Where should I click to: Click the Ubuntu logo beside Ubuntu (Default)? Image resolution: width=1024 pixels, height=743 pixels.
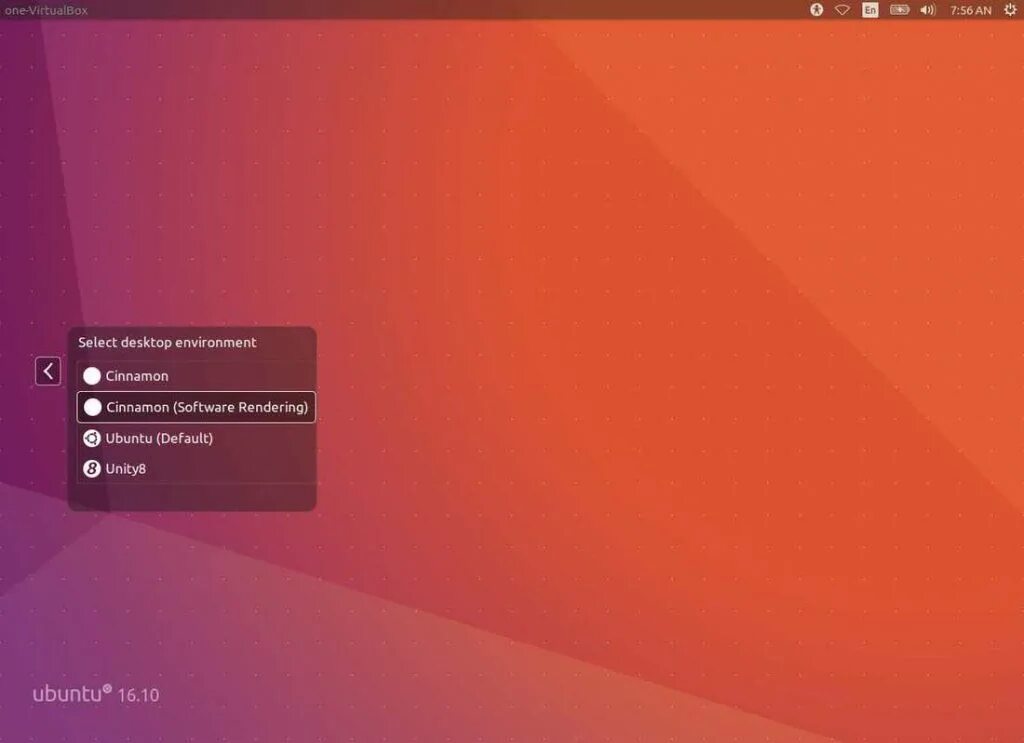(92, 438)
